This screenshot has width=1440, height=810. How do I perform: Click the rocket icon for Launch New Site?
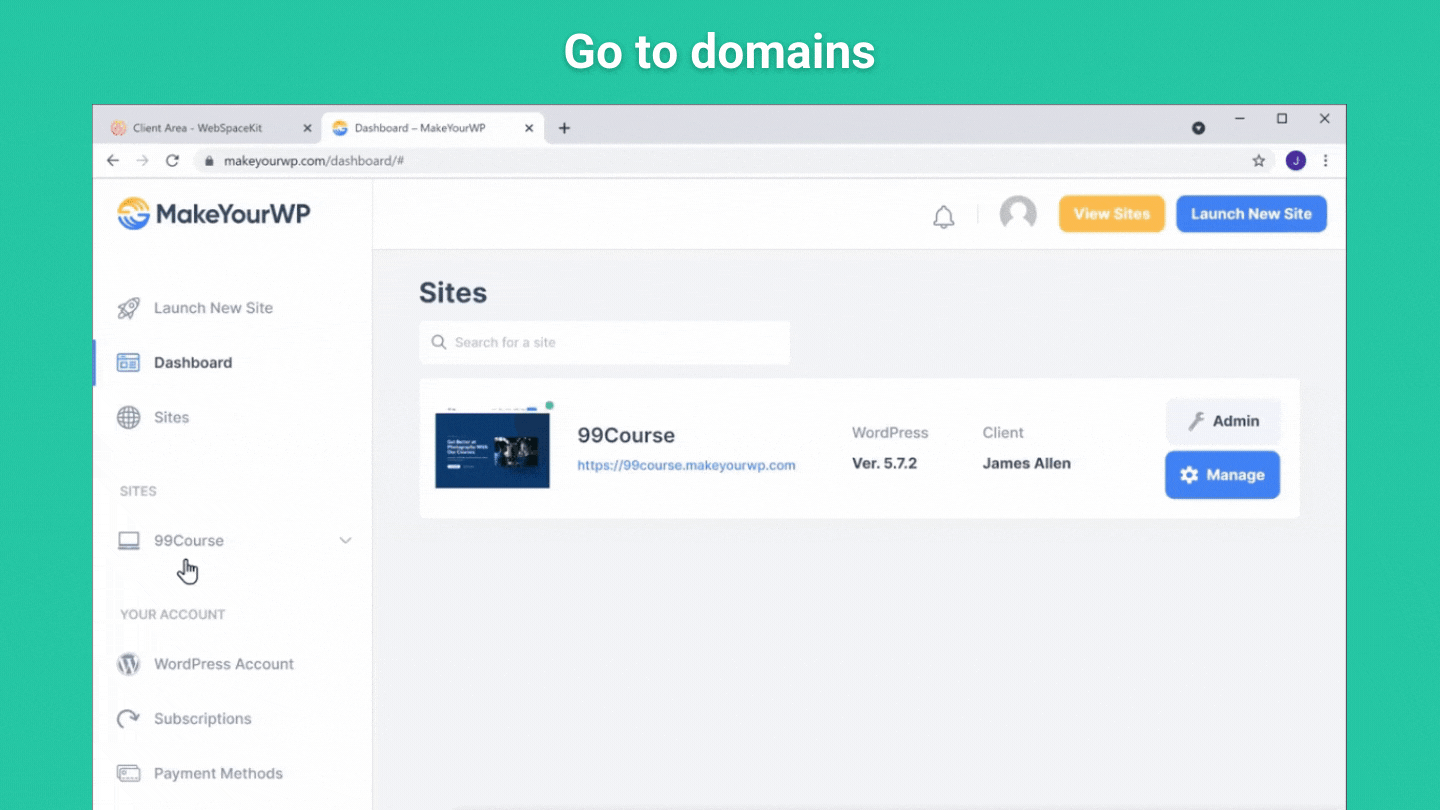click(x=129, y=308)
